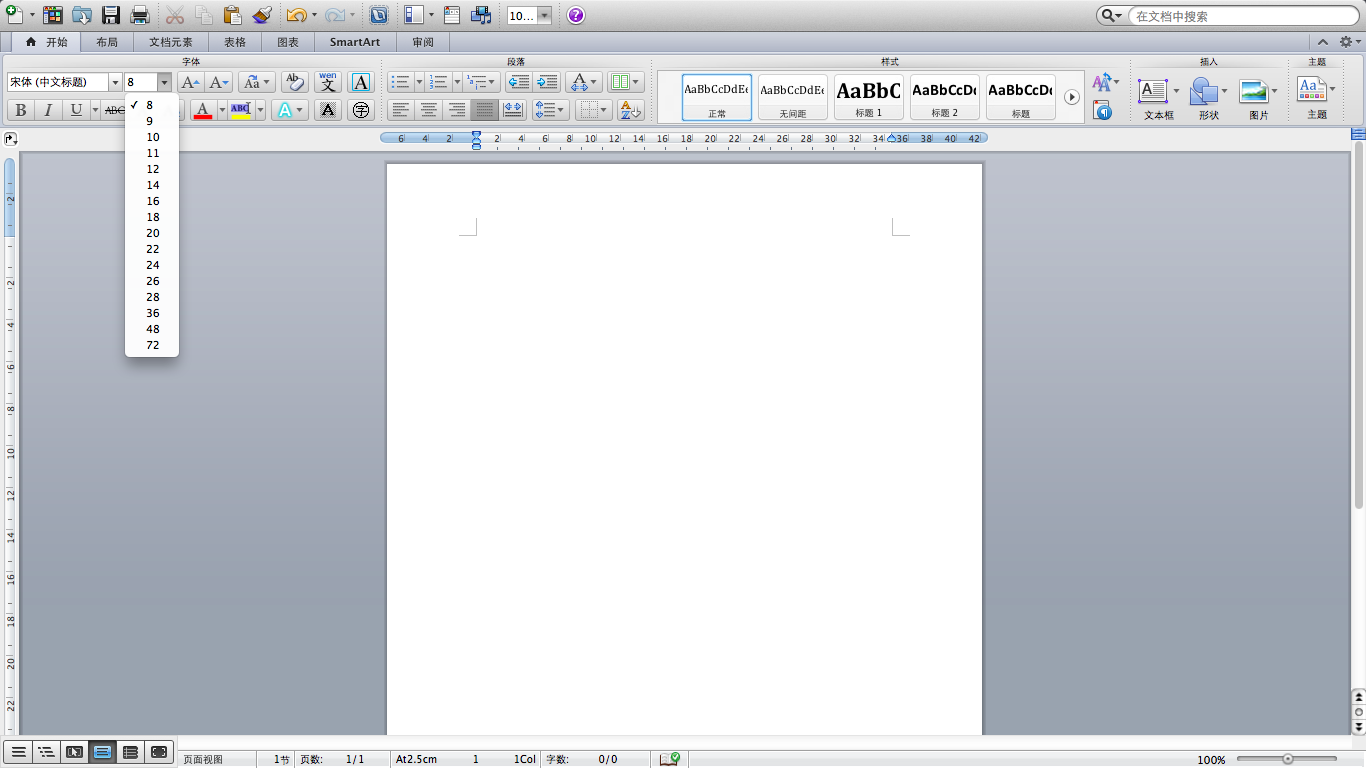1366x768 pixels.
Task: Expand the zoom percentage dropdown in toolbar
Action: 544,15
